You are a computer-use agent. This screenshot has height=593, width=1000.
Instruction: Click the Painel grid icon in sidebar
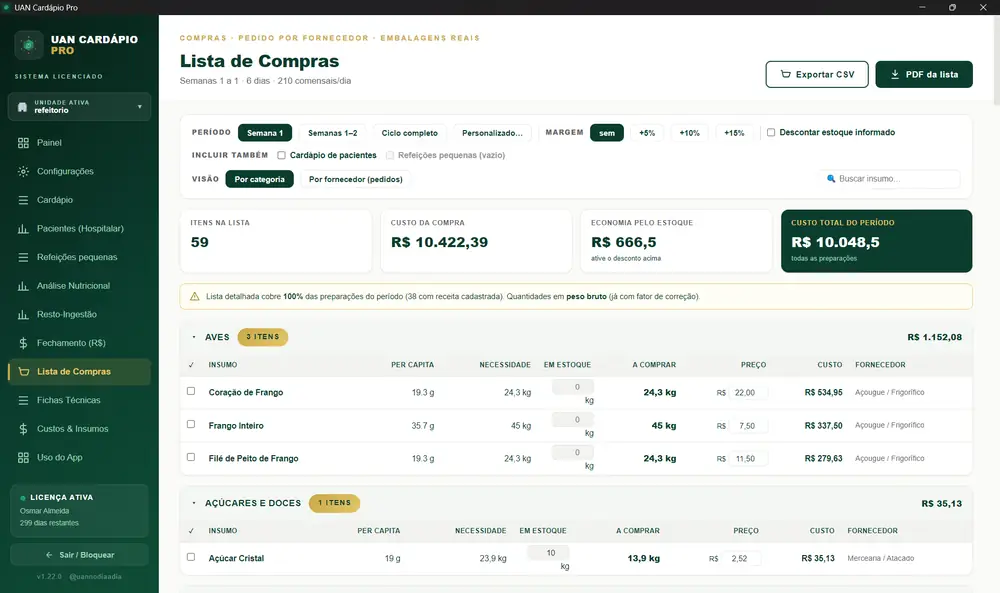[x=24, y=143]
